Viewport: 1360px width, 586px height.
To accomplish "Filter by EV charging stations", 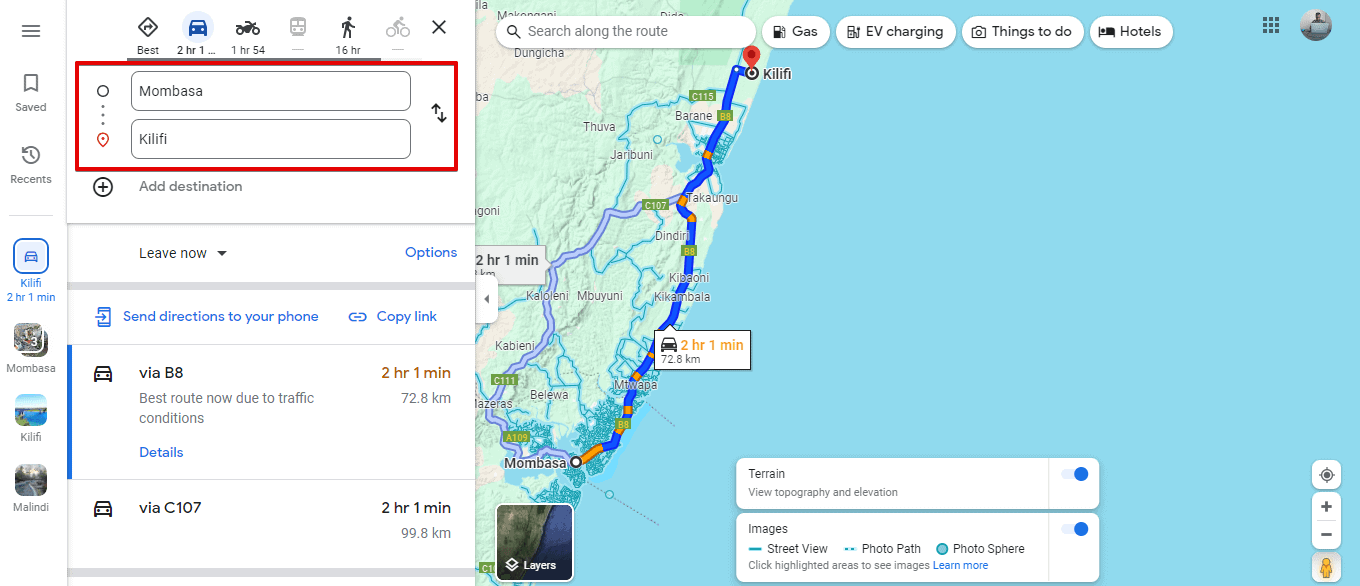I will [x=895, y=32].
